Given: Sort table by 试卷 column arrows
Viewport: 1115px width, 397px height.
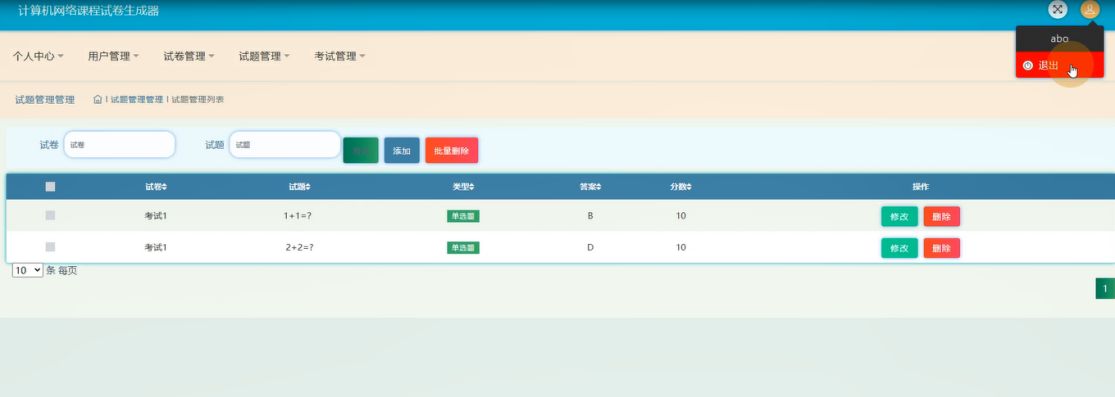Looking at the screenshot, I should [x=165, y=187].
